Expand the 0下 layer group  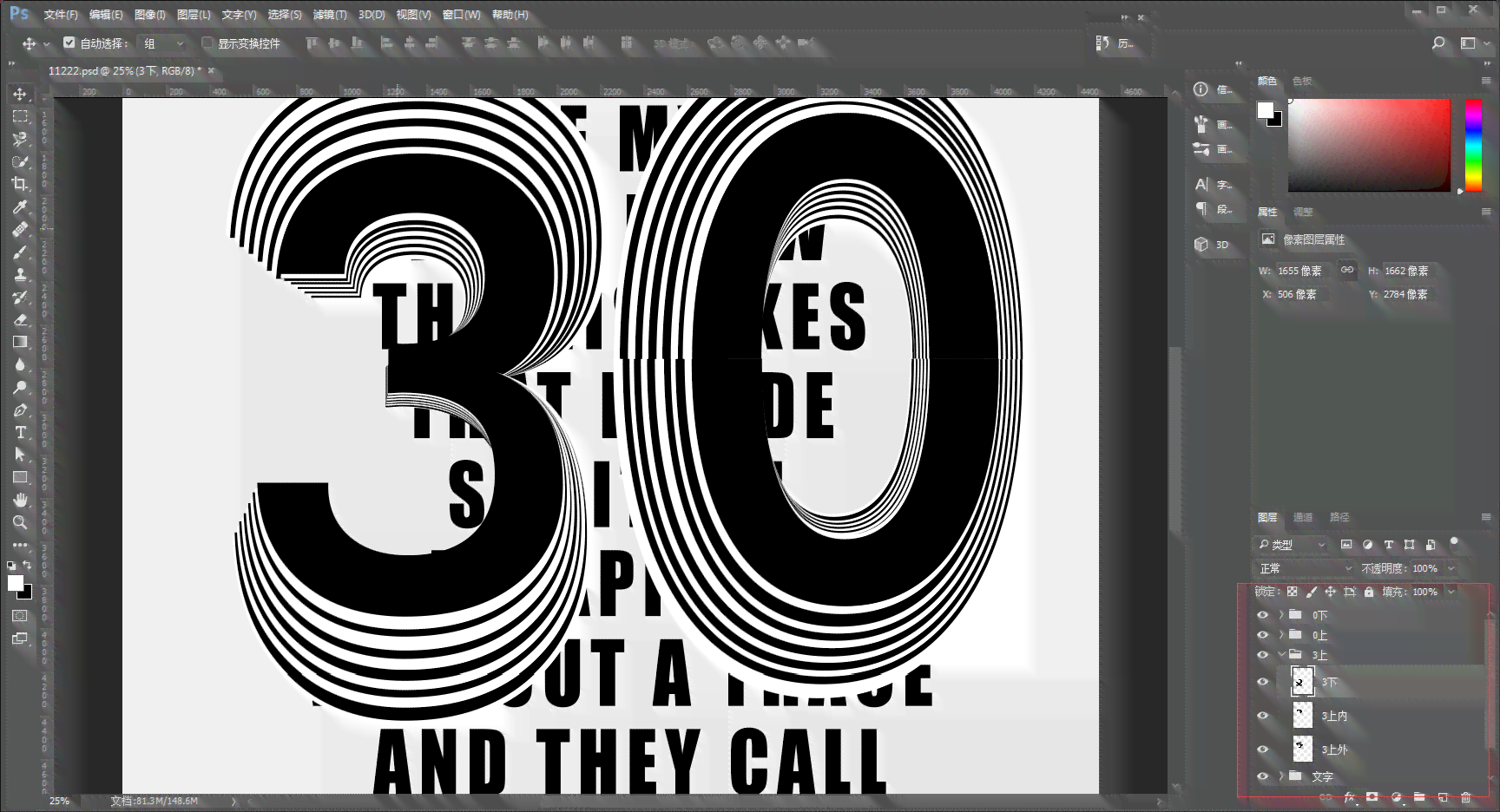(x=1281, y=615)
